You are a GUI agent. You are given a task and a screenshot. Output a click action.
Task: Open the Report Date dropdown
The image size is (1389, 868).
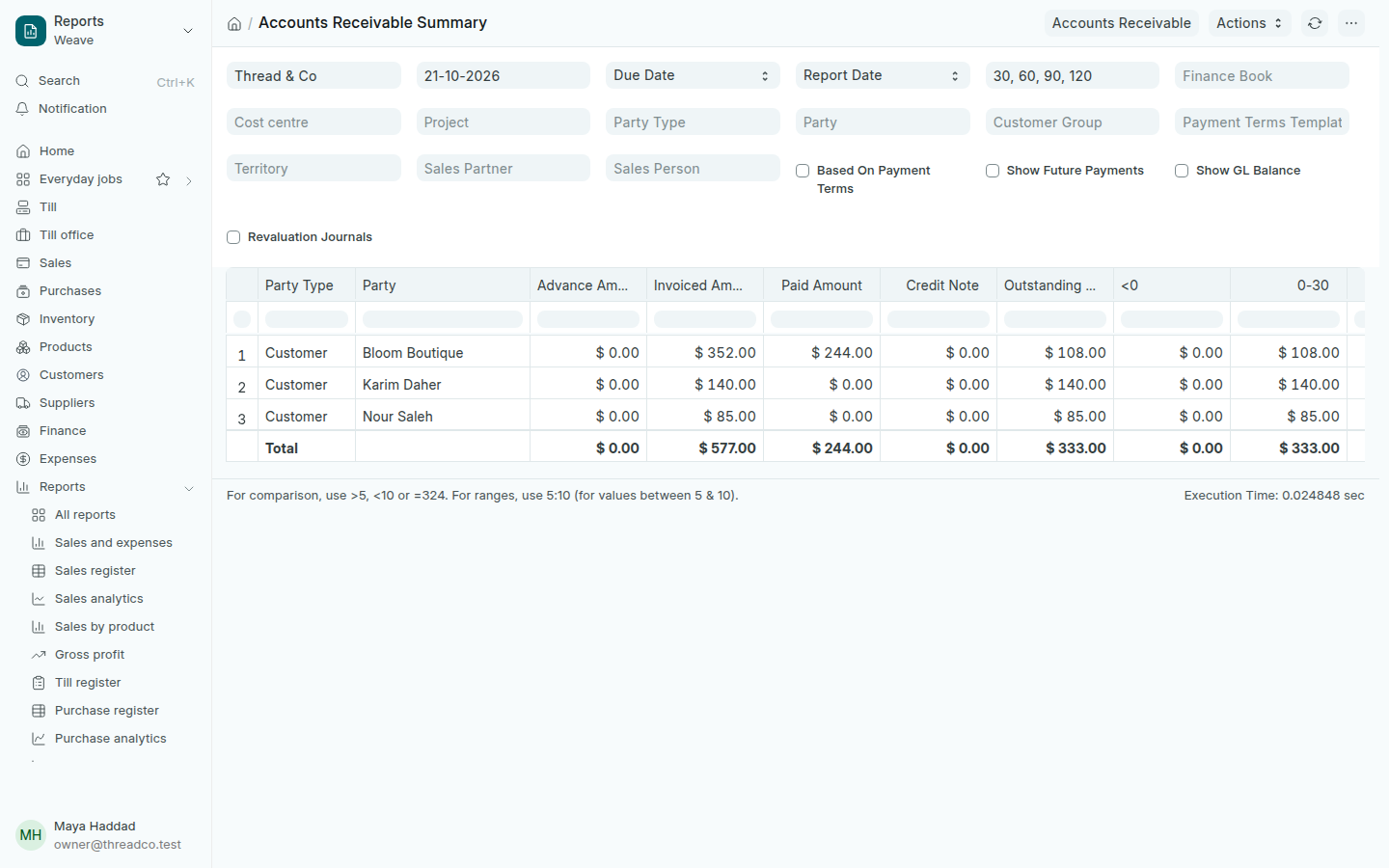tap(883, 75)
